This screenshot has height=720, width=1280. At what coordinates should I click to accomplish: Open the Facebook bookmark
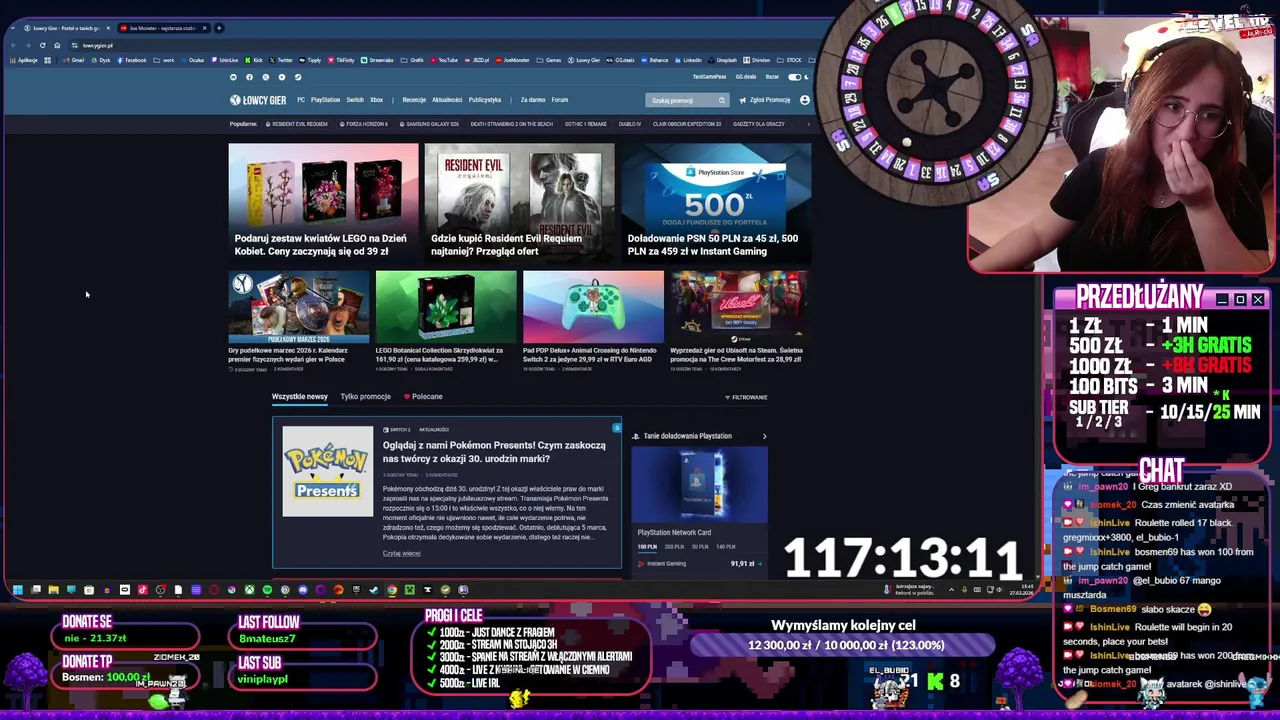click(132, 60)
